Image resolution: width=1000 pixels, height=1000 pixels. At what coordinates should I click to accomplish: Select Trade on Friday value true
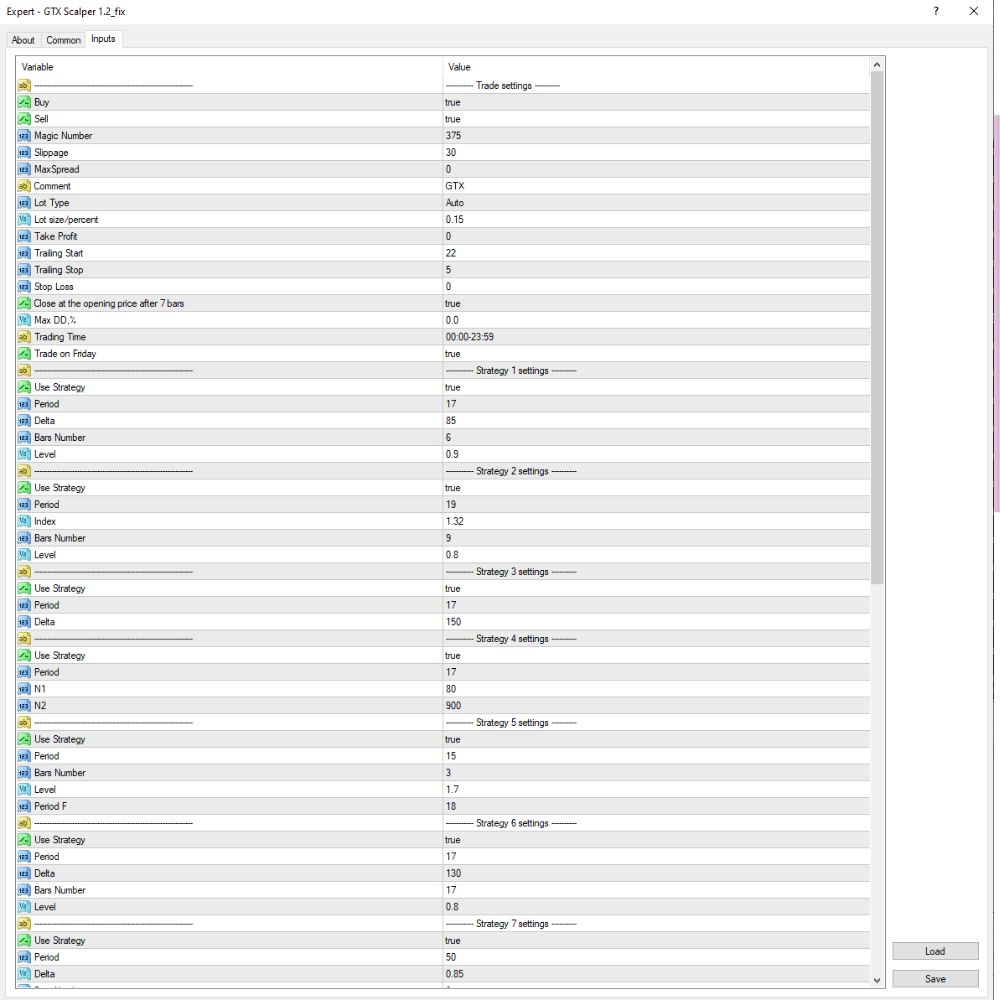(453, 354)
